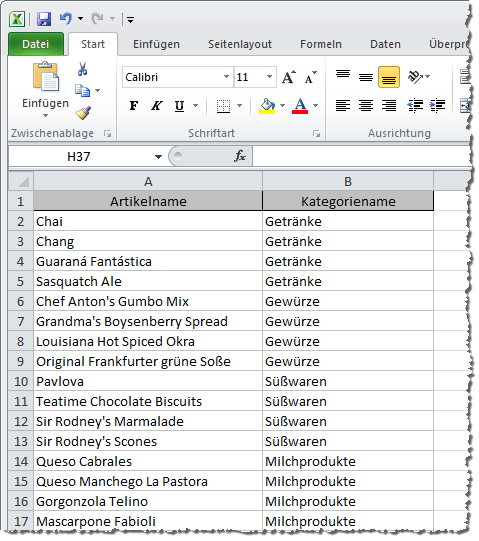The height and width of the screenshot is (541, 479).
Task: Switch to the Start tab
Action: point(93,44)
